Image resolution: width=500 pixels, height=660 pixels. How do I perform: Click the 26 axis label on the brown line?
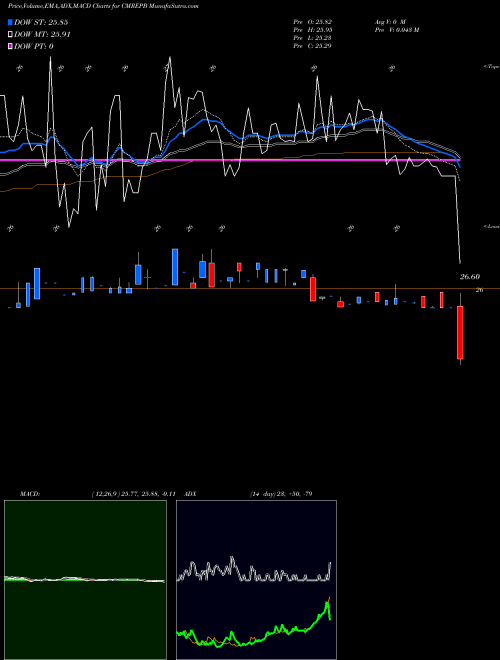(x=479, y=290)
